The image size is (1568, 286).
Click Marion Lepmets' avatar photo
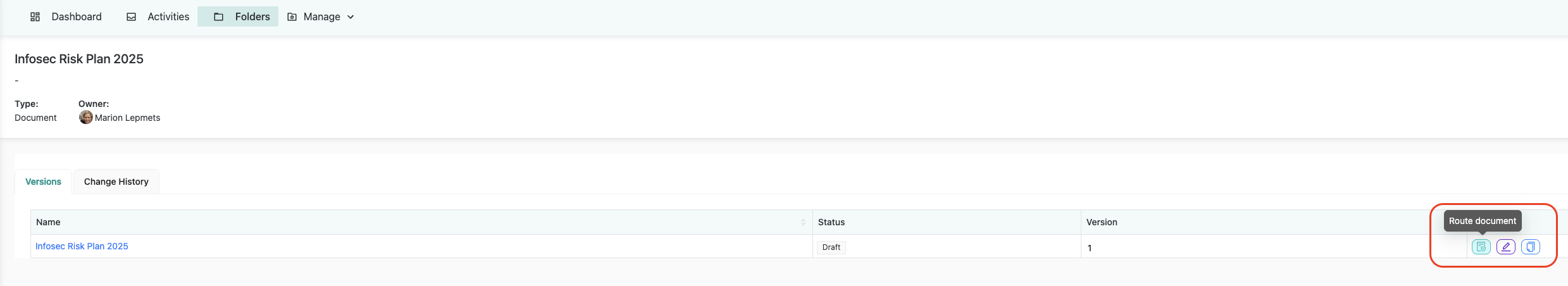click(86, 118)
